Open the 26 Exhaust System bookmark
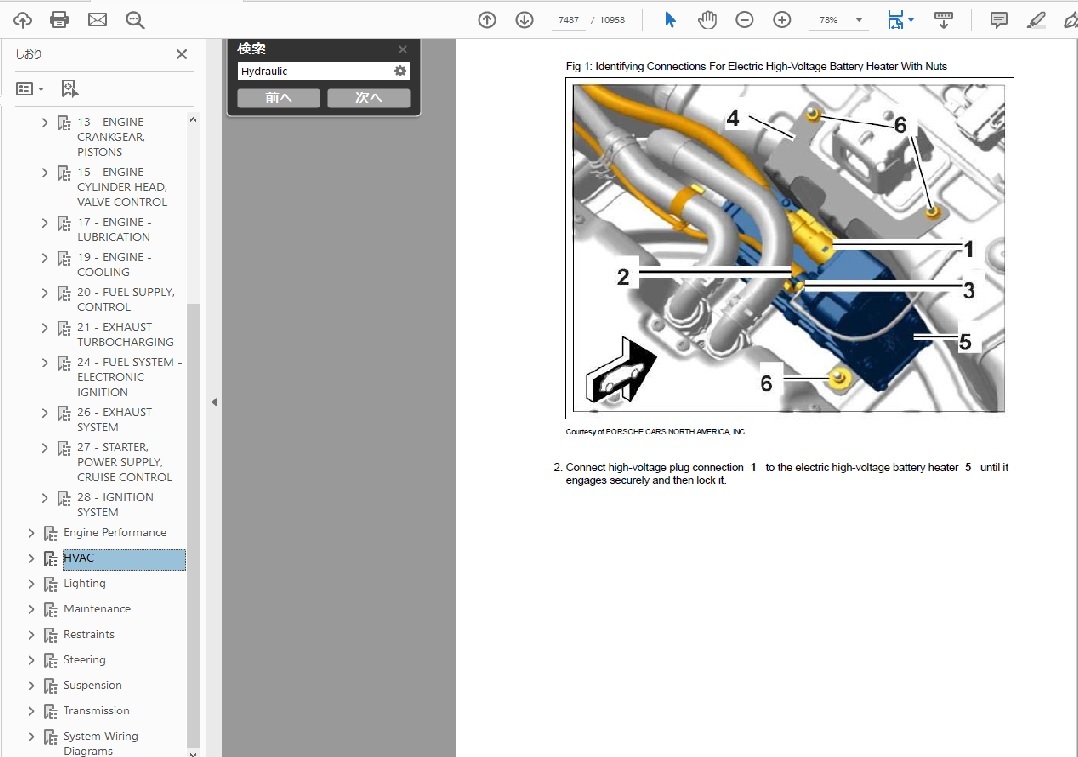This screenshot has height=757, width=1078. click(114, 419)
